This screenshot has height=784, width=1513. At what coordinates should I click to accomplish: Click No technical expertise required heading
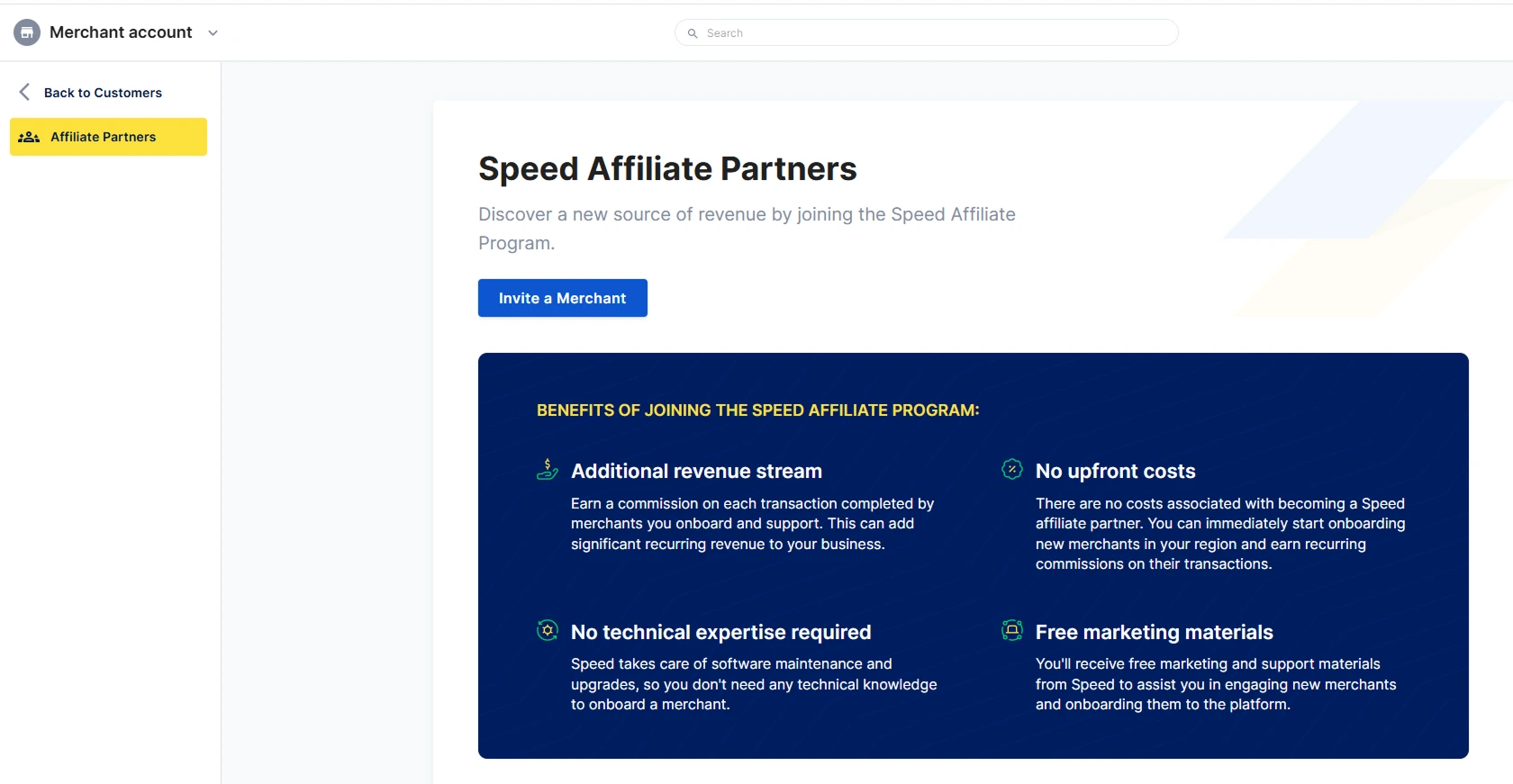point(720,632)
